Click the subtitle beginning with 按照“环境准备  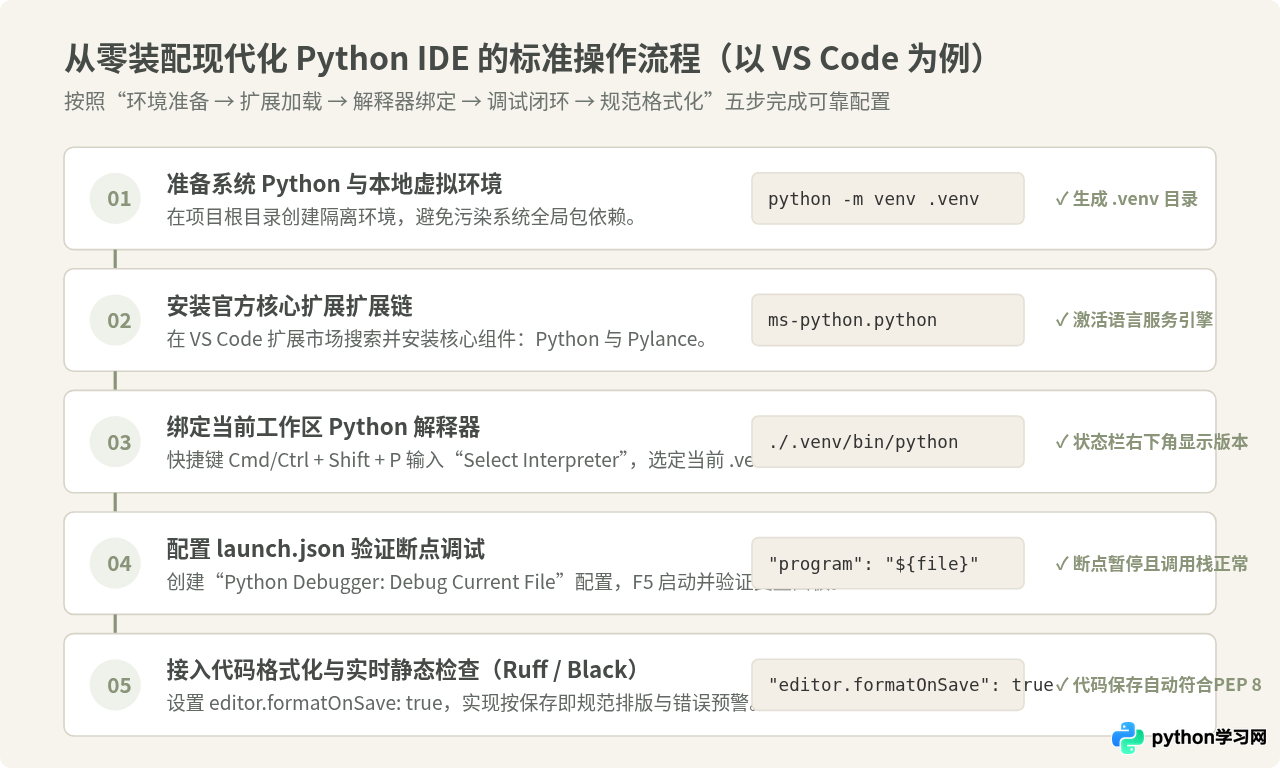(x=477, y=101)
